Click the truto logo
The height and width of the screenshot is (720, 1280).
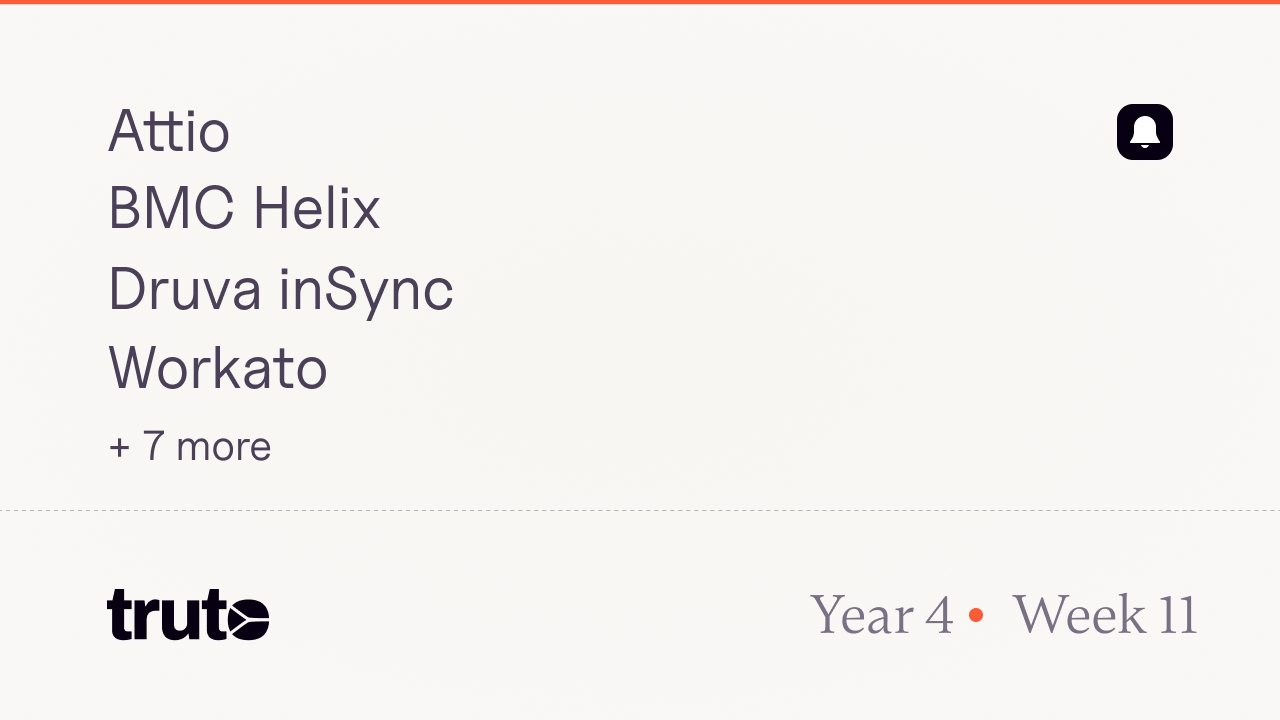[188, 614]
